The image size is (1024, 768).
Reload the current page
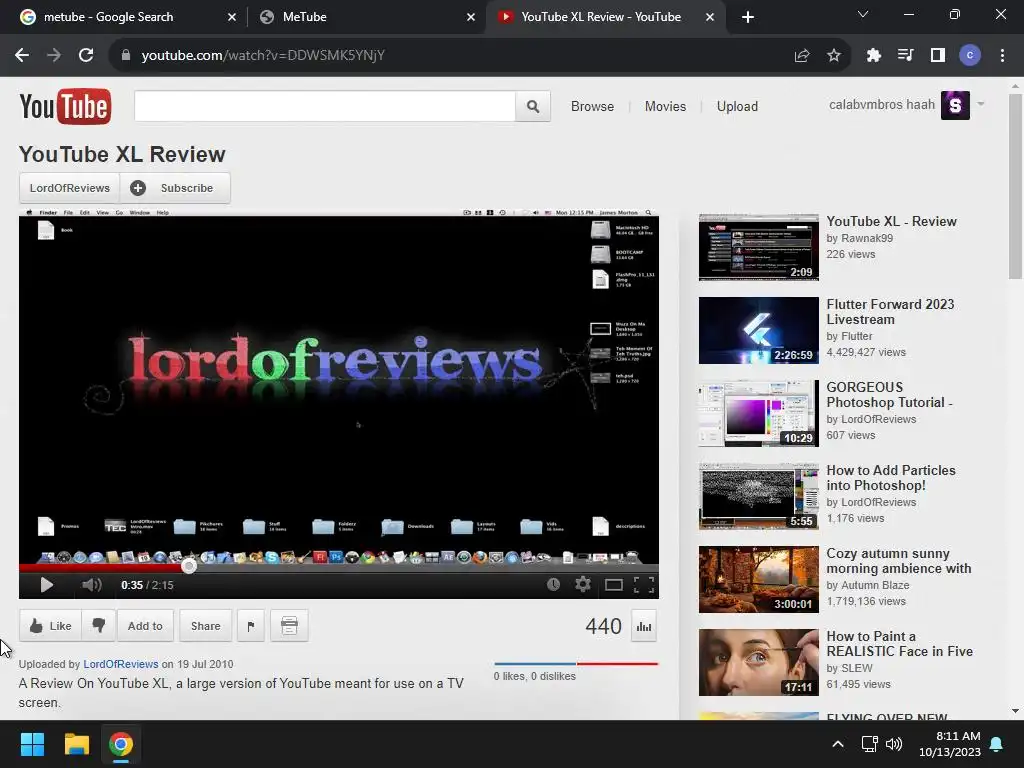[x=86, y=55]
